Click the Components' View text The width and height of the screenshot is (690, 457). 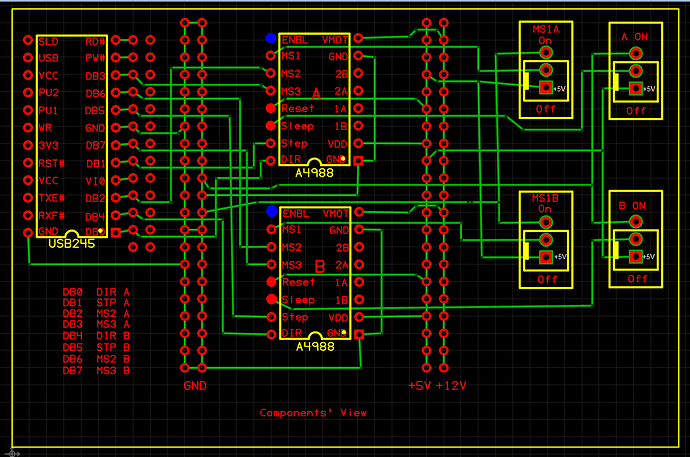313,413
